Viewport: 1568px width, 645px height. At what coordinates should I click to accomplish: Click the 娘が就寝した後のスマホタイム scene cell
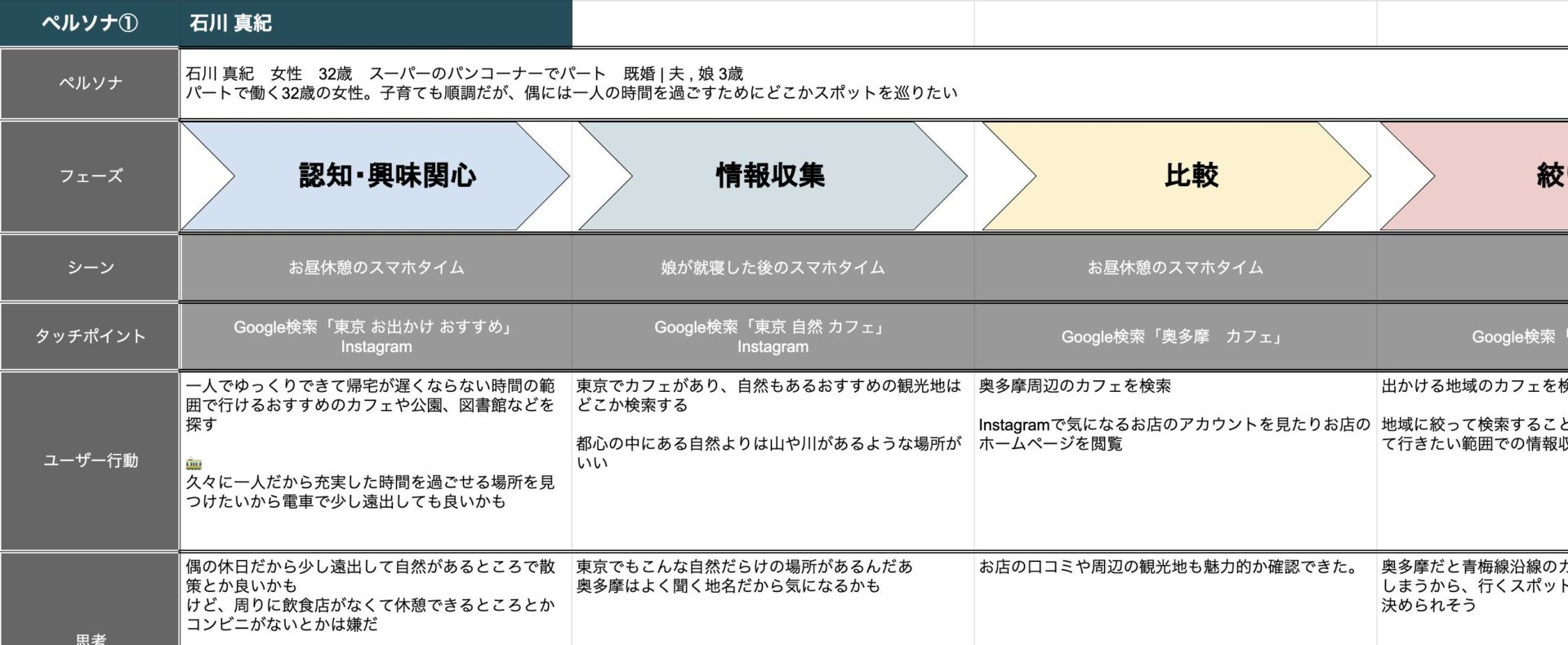773,268
